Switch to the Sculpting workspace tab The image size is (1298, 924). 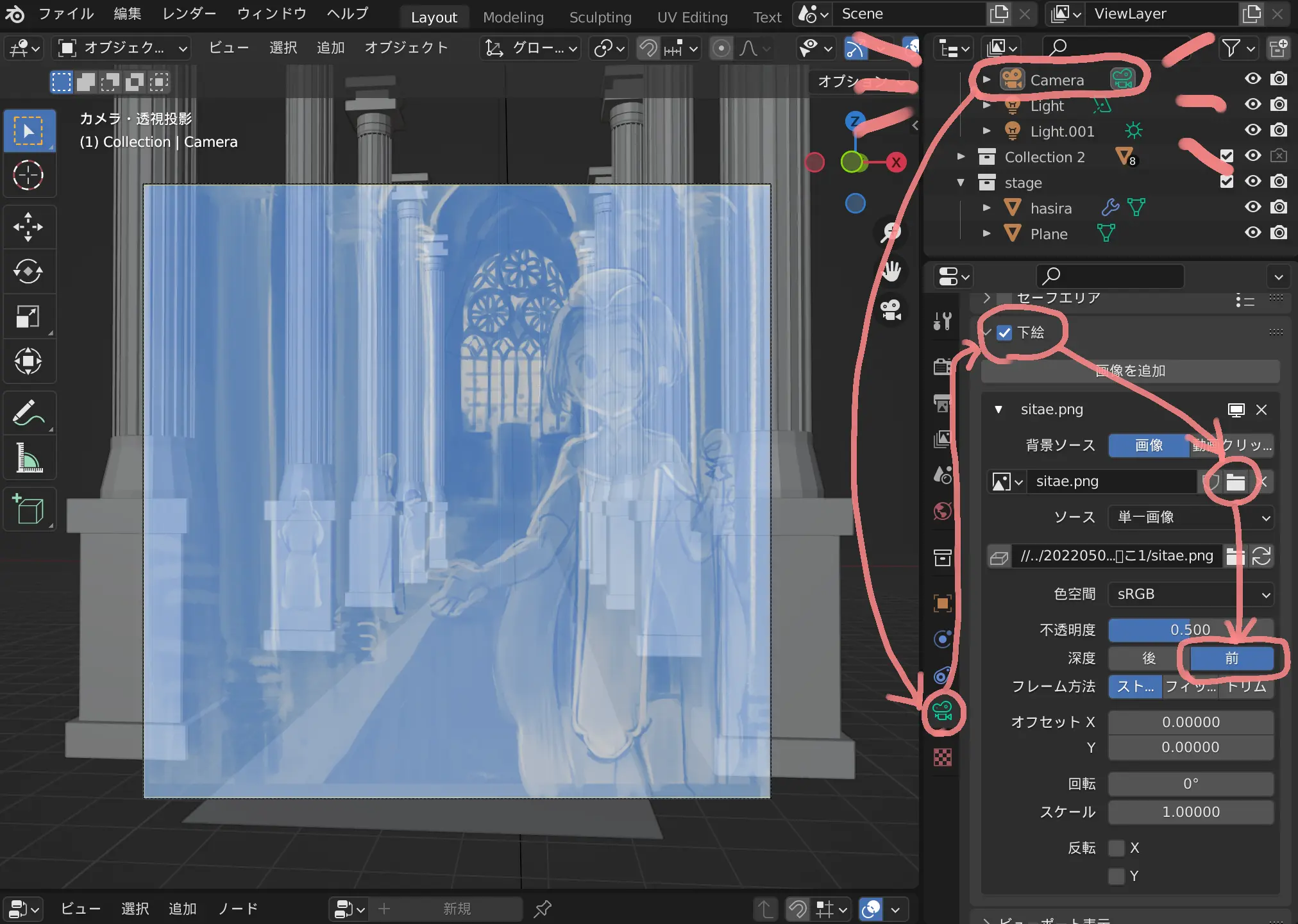pyautogui.click(x=600, y=17)
